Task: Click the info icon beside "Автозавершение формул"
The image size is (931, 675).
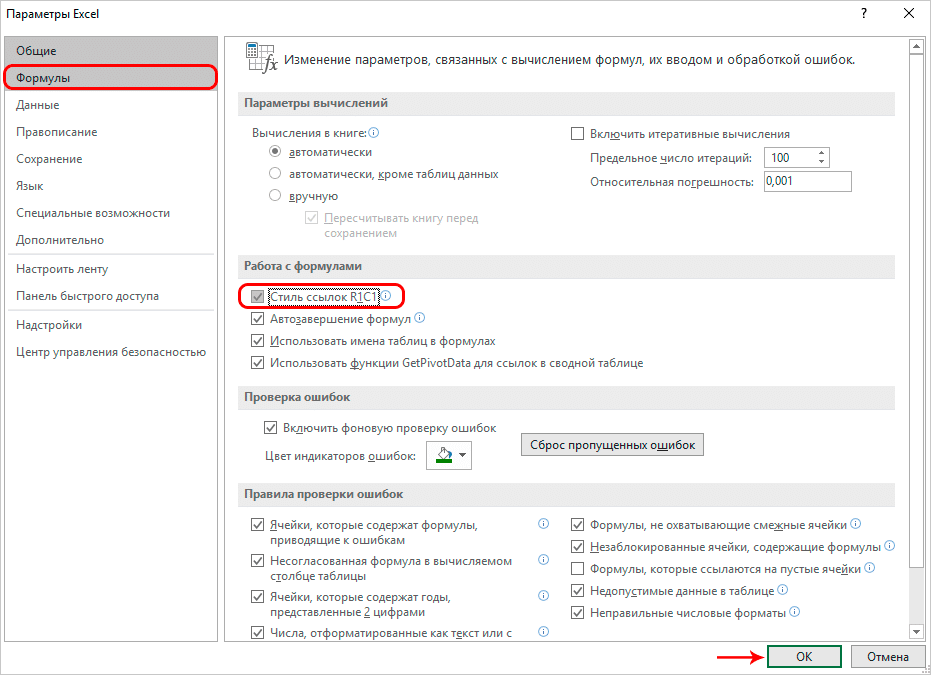Action: point(420,318)
